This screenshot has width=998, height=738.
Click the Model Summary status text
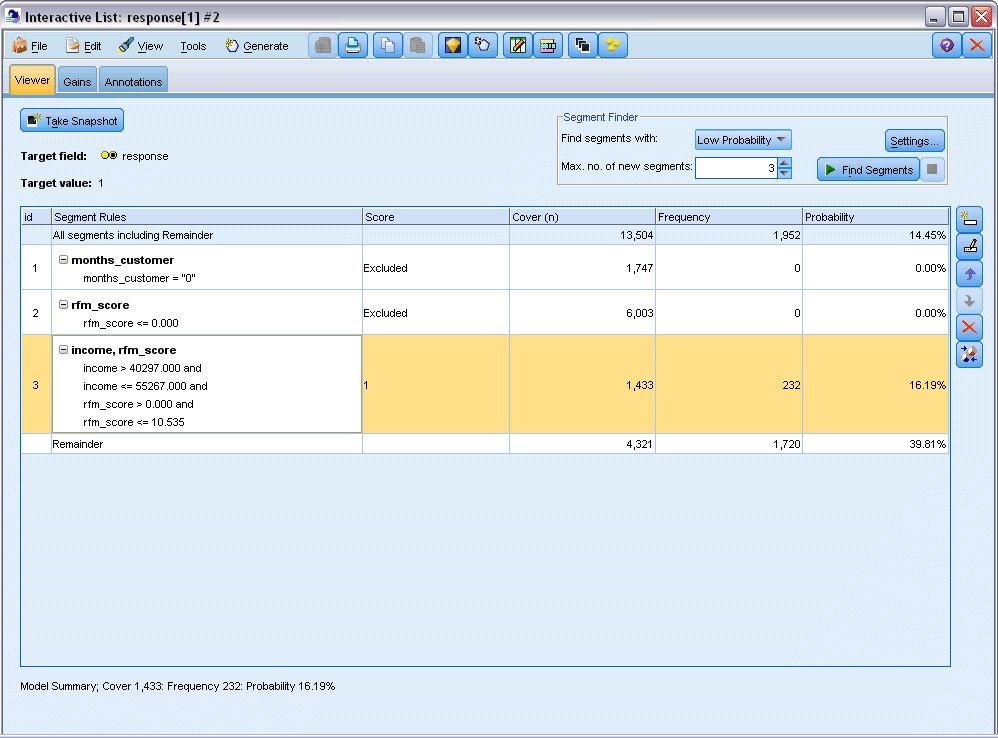coord(177,686)
